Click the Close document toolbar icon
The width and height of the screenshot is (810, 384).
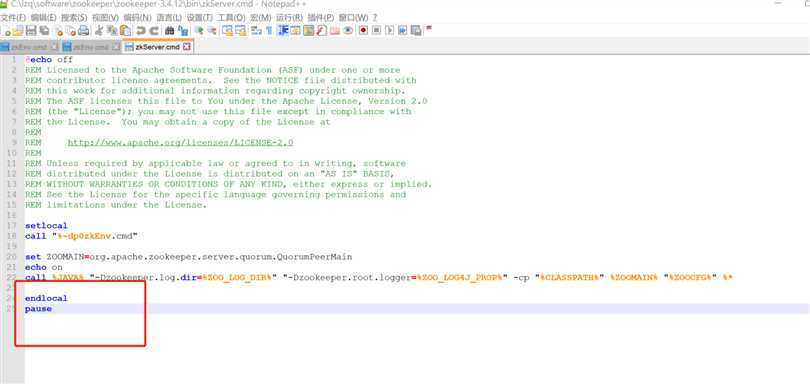tap(59, 30)
